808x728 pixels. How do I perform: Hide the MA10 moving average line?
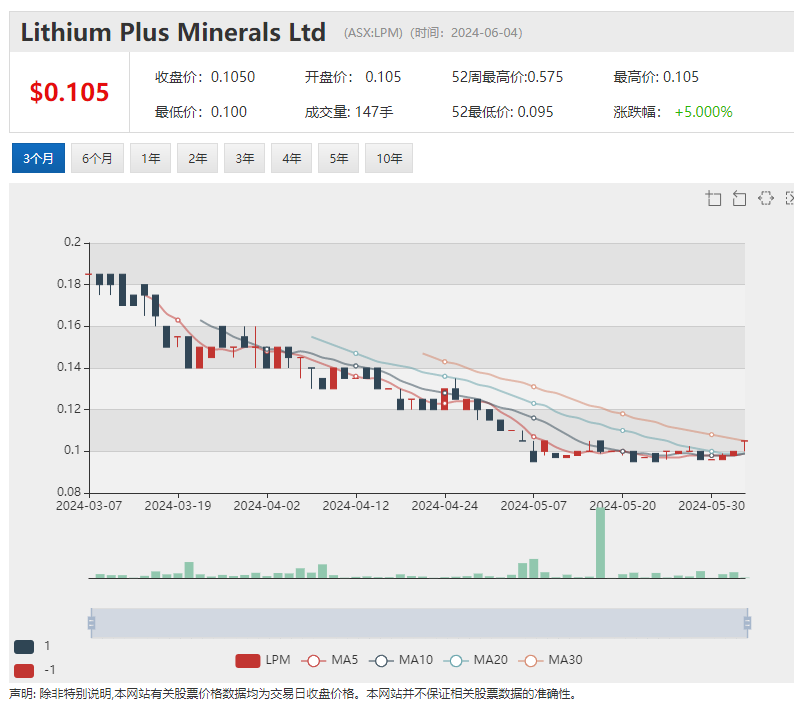click(401, 661)
